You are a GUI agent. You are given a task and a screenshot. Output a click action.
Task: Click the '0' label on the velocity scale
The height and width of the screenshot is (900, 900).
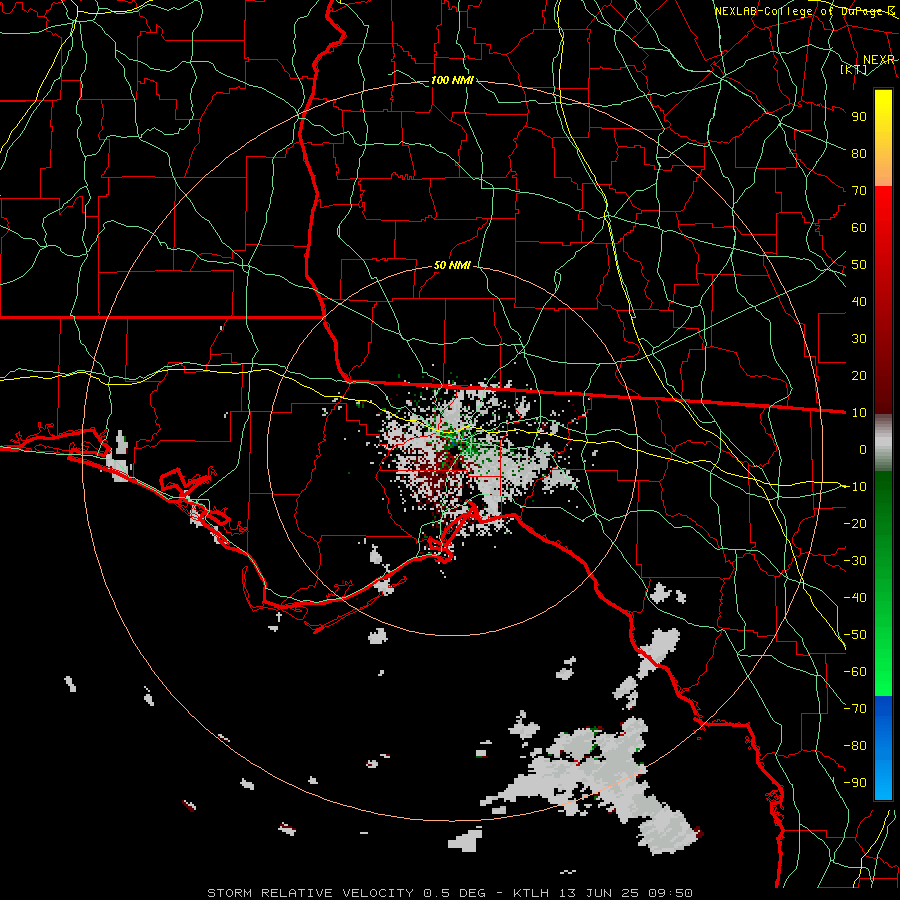[863, 450]
